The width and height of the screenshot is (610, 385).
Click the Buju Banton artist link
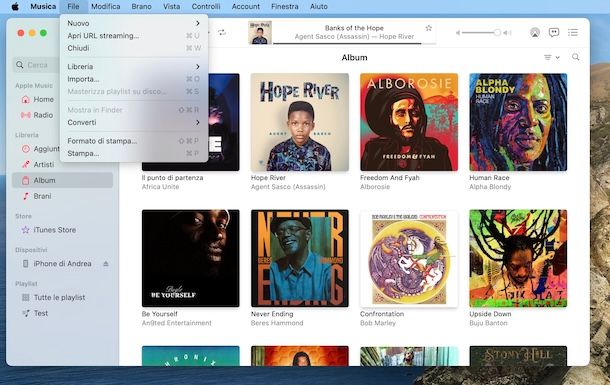pos(488,323)
